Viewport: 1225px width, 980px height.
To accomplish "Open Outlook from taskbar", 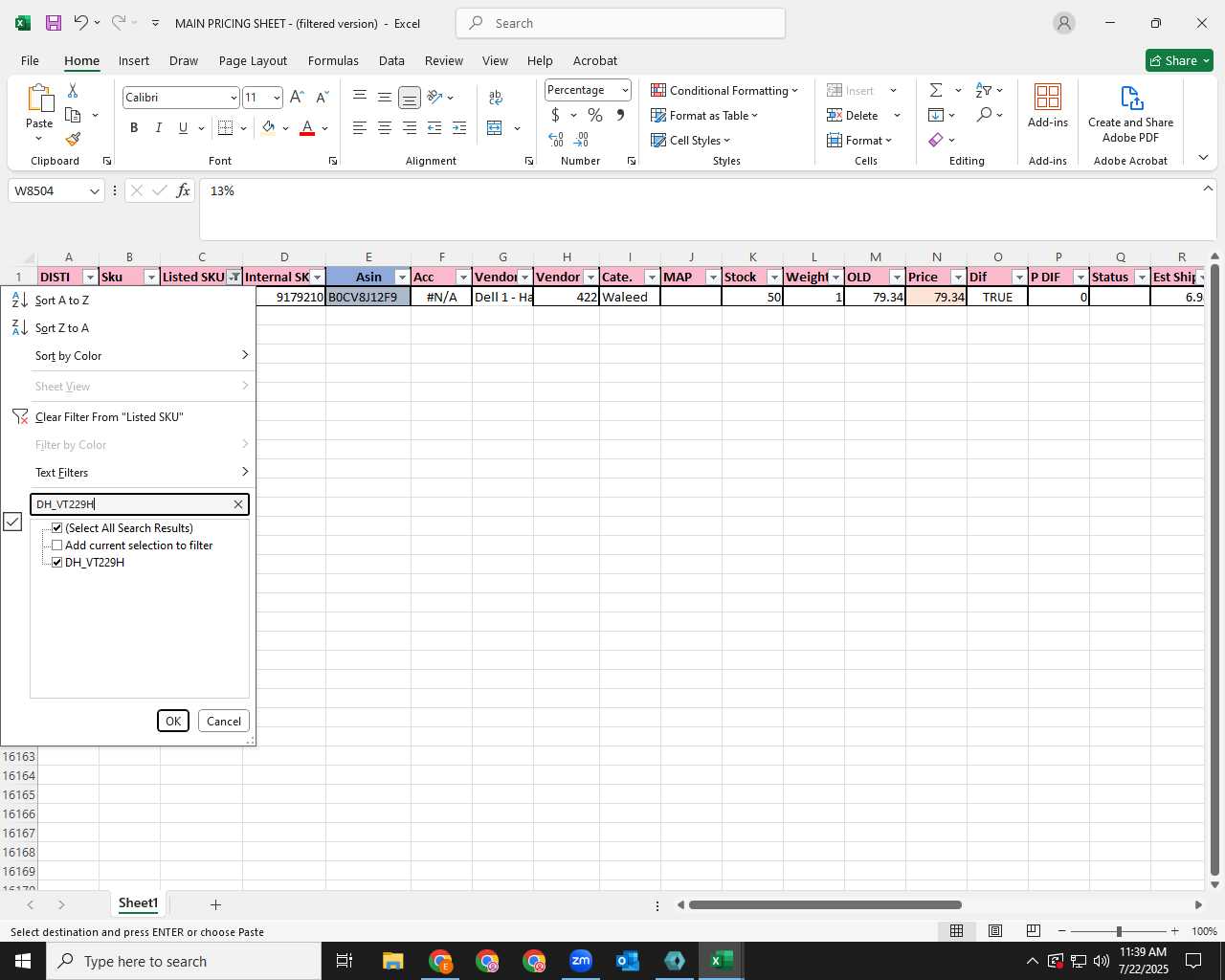I will (x=628, y=961).
